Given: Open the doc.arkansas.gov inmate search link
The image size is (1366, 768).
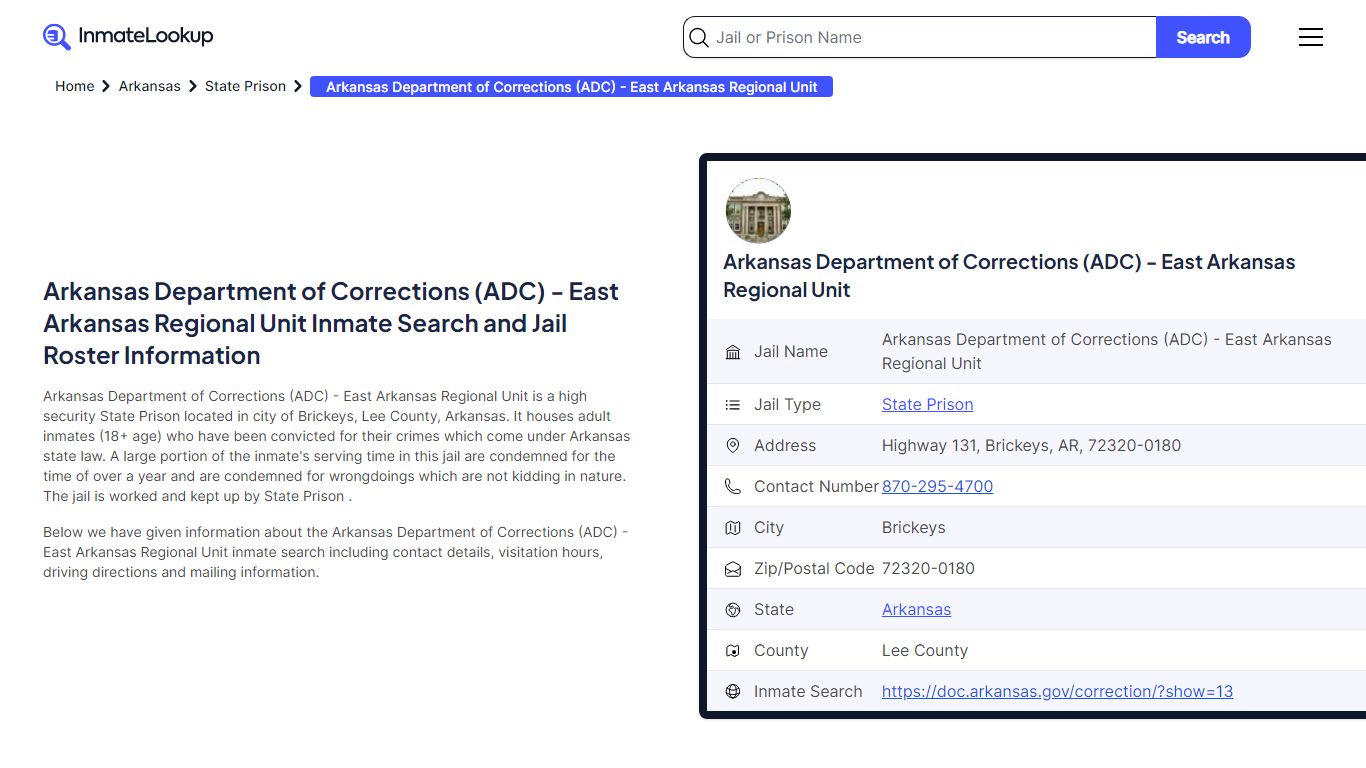Looking at the screenshot, I should pos(1057,692).
